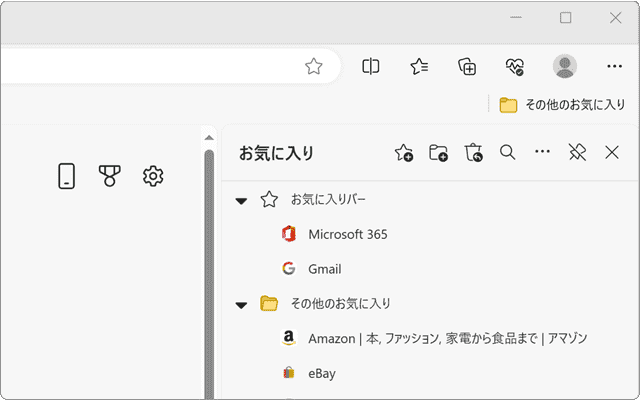Screen dimensions: 640x400
Task: Open Browser essentials heart icon
Action: point(515,67)
